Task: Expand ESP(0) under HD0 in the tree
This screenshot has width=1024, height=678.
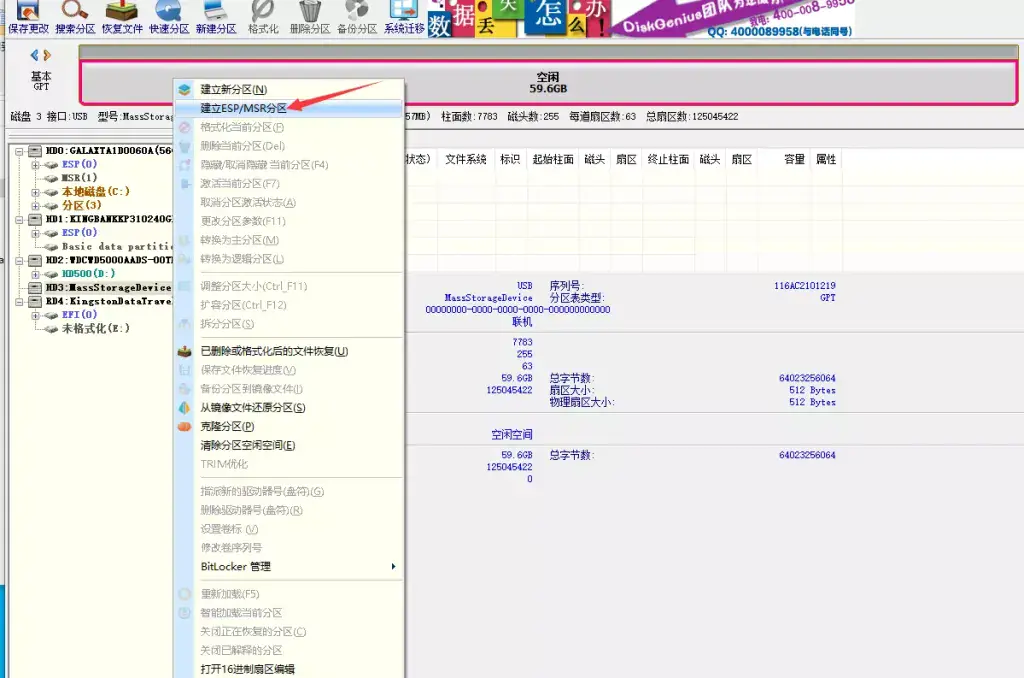Action: click(35, 165)
